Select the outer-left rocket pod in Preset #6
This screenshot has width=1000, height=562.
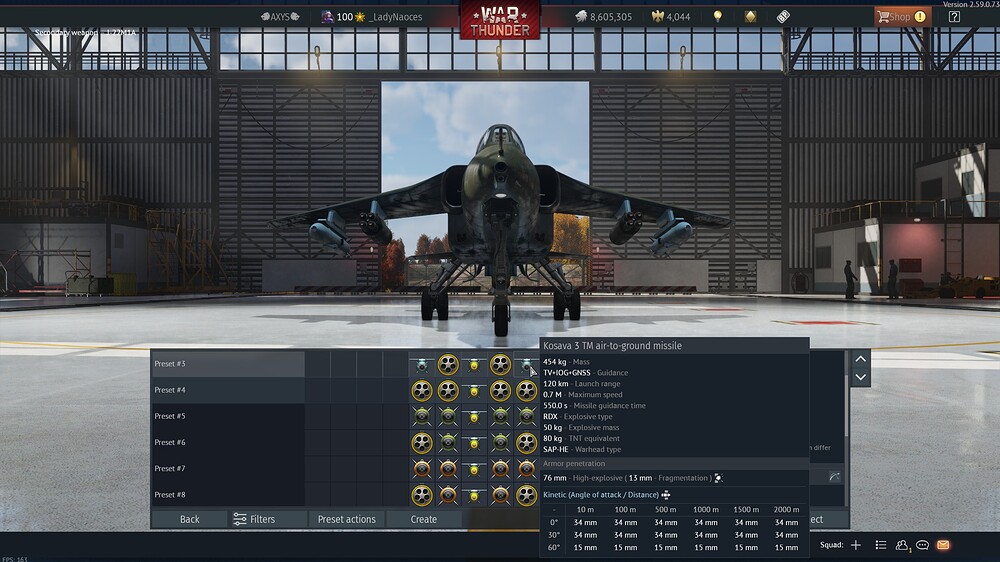(422, 443)
